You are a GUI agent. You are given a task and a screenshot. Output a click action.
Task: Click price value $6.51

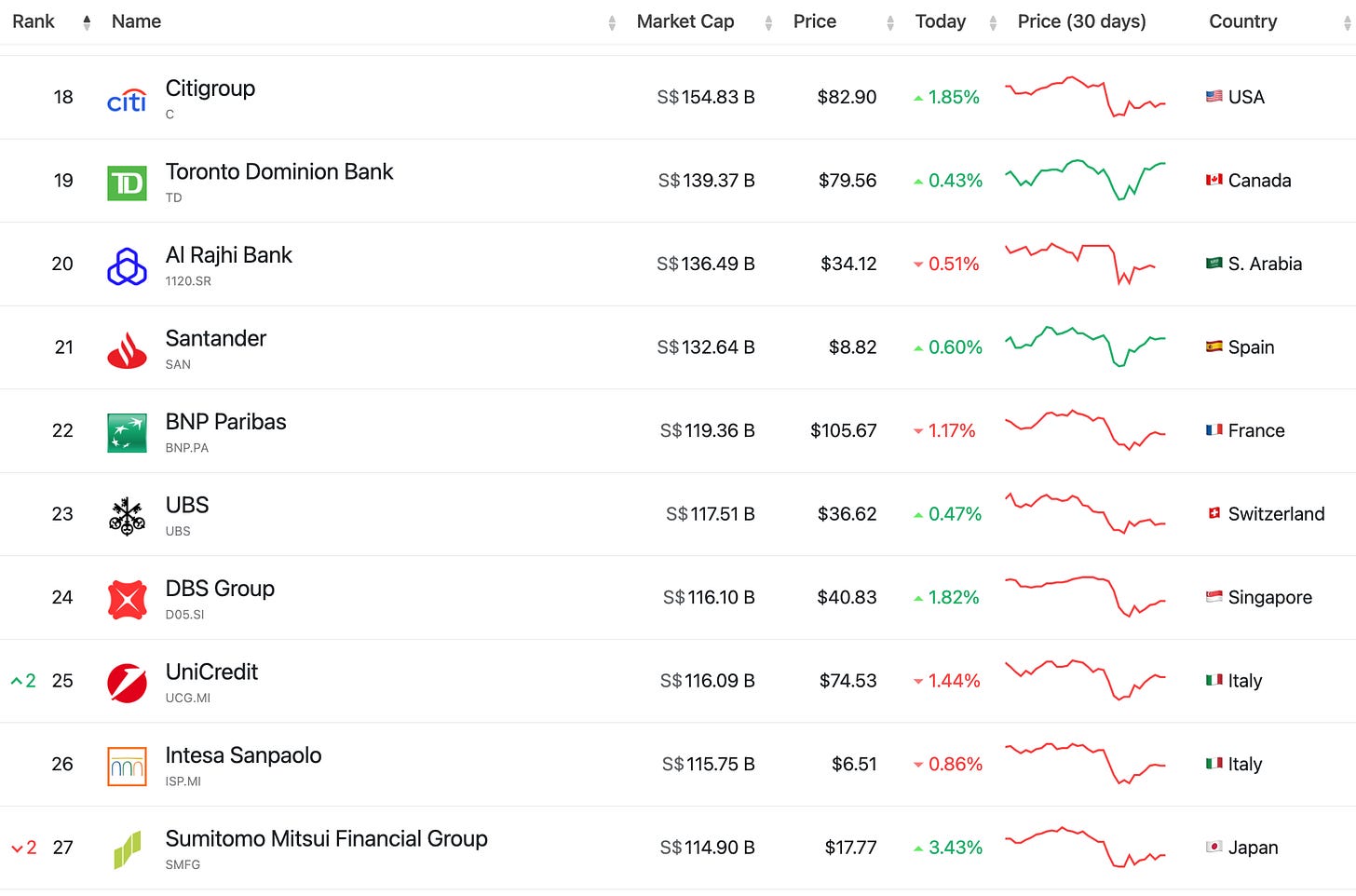(x=855, y=764)
